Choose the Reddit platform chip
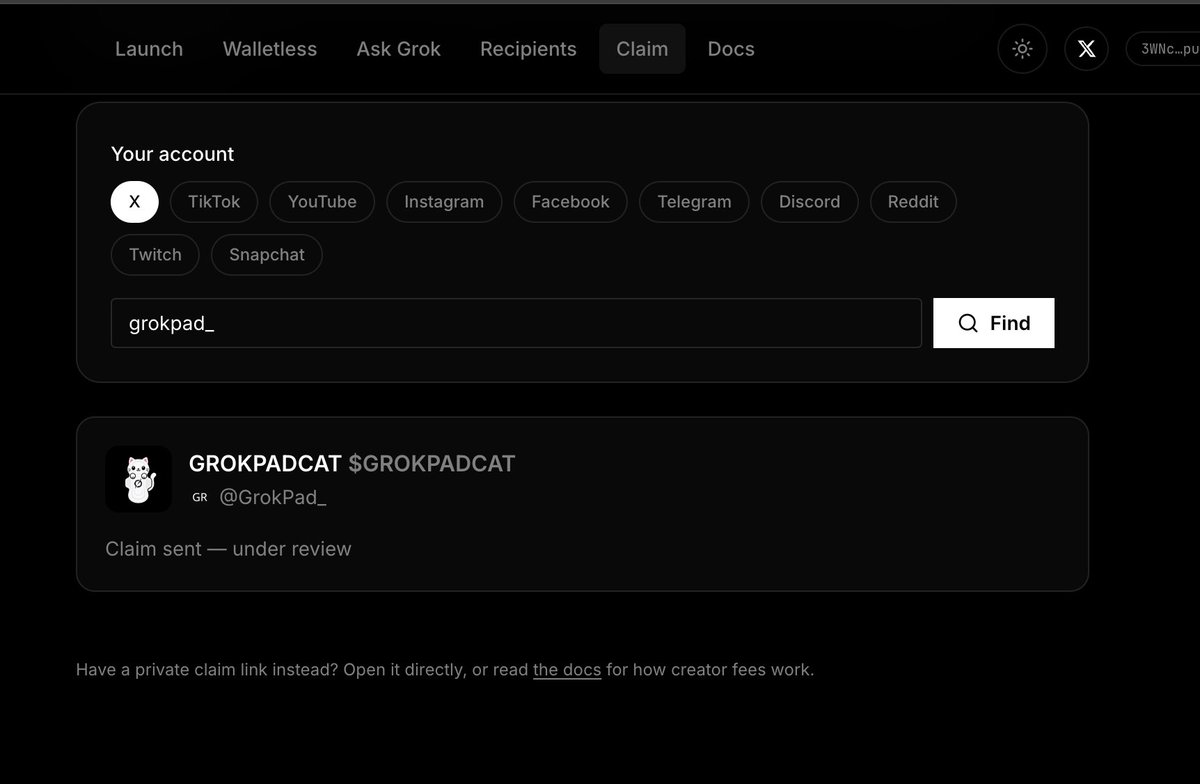This screenshot has height=784, width=1200. pos(913,202)
